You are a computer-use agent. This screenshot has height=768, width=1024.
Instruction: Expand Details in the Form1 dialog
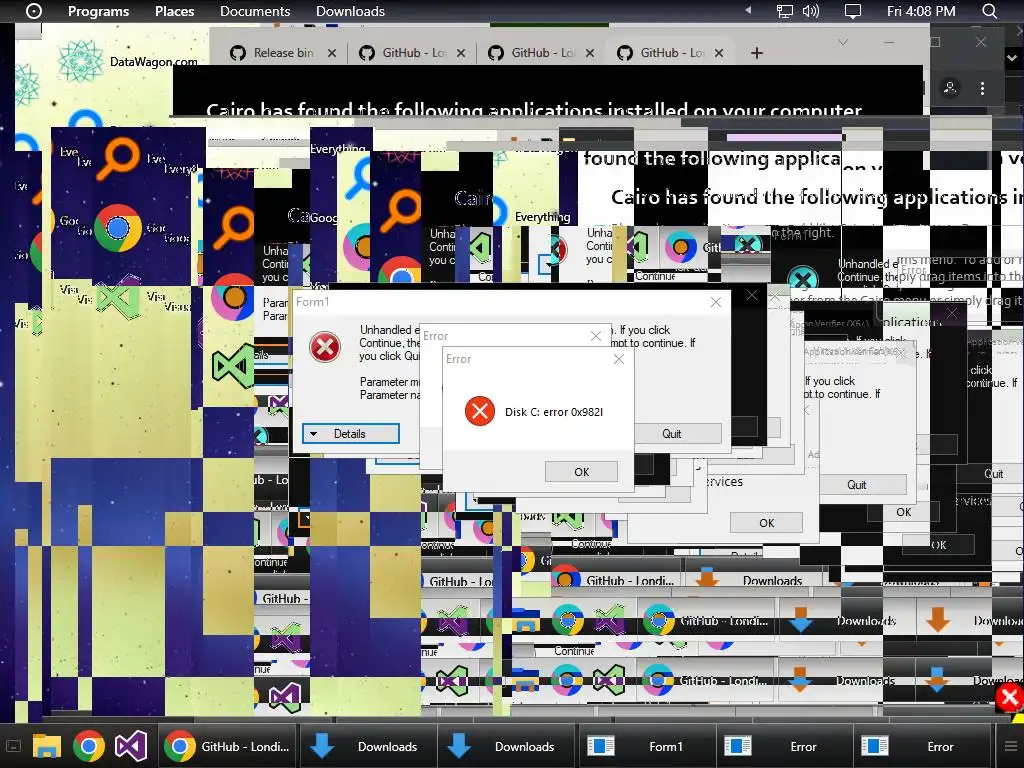pos(351,434)
